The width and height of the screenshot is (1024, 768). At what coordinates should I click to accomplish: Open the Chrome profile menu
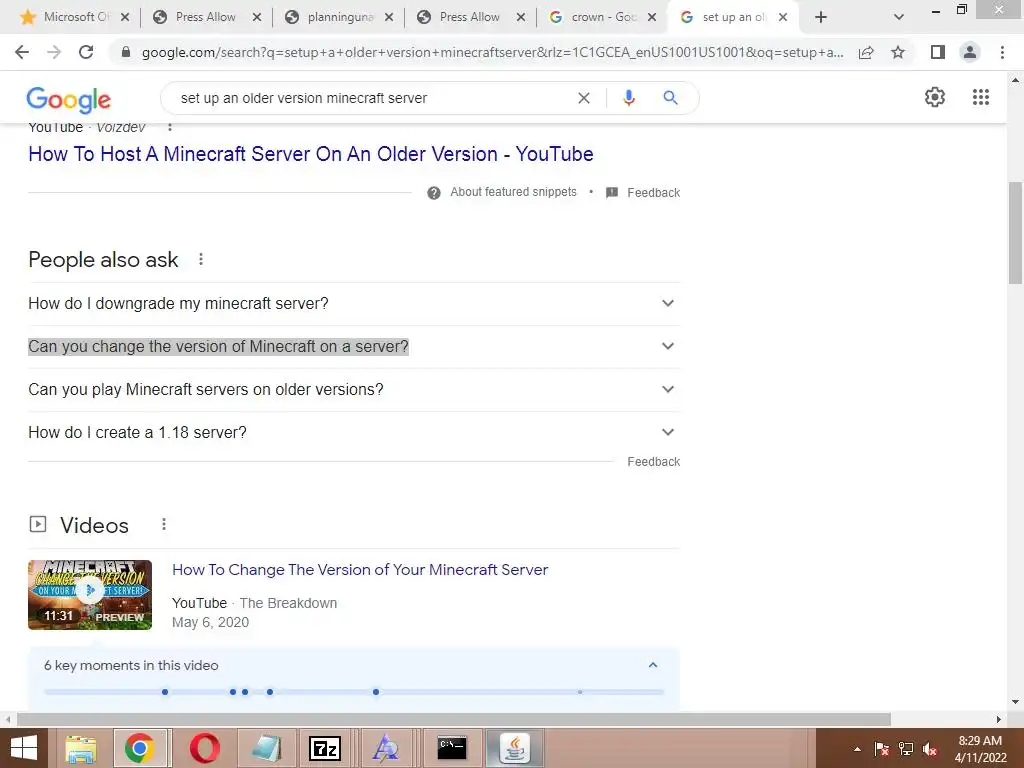click(970, 52)
